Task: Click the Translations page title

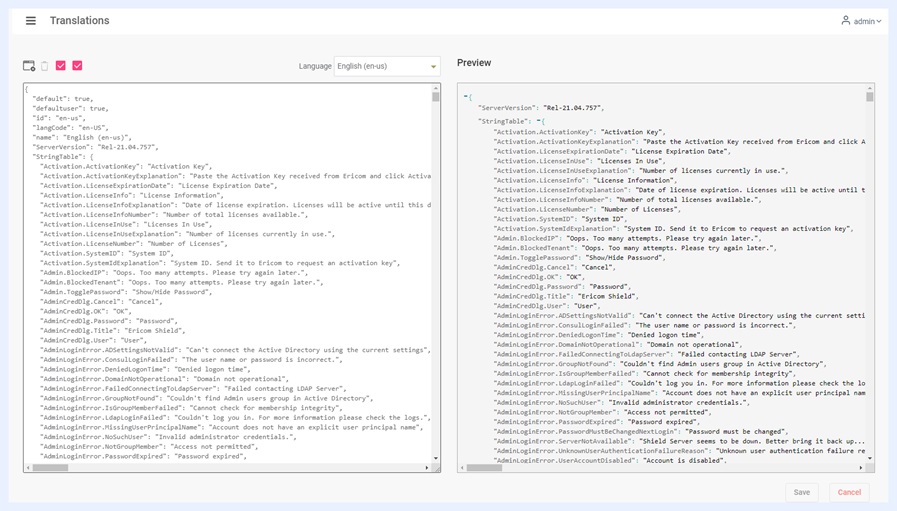Action: click(80, 21)
